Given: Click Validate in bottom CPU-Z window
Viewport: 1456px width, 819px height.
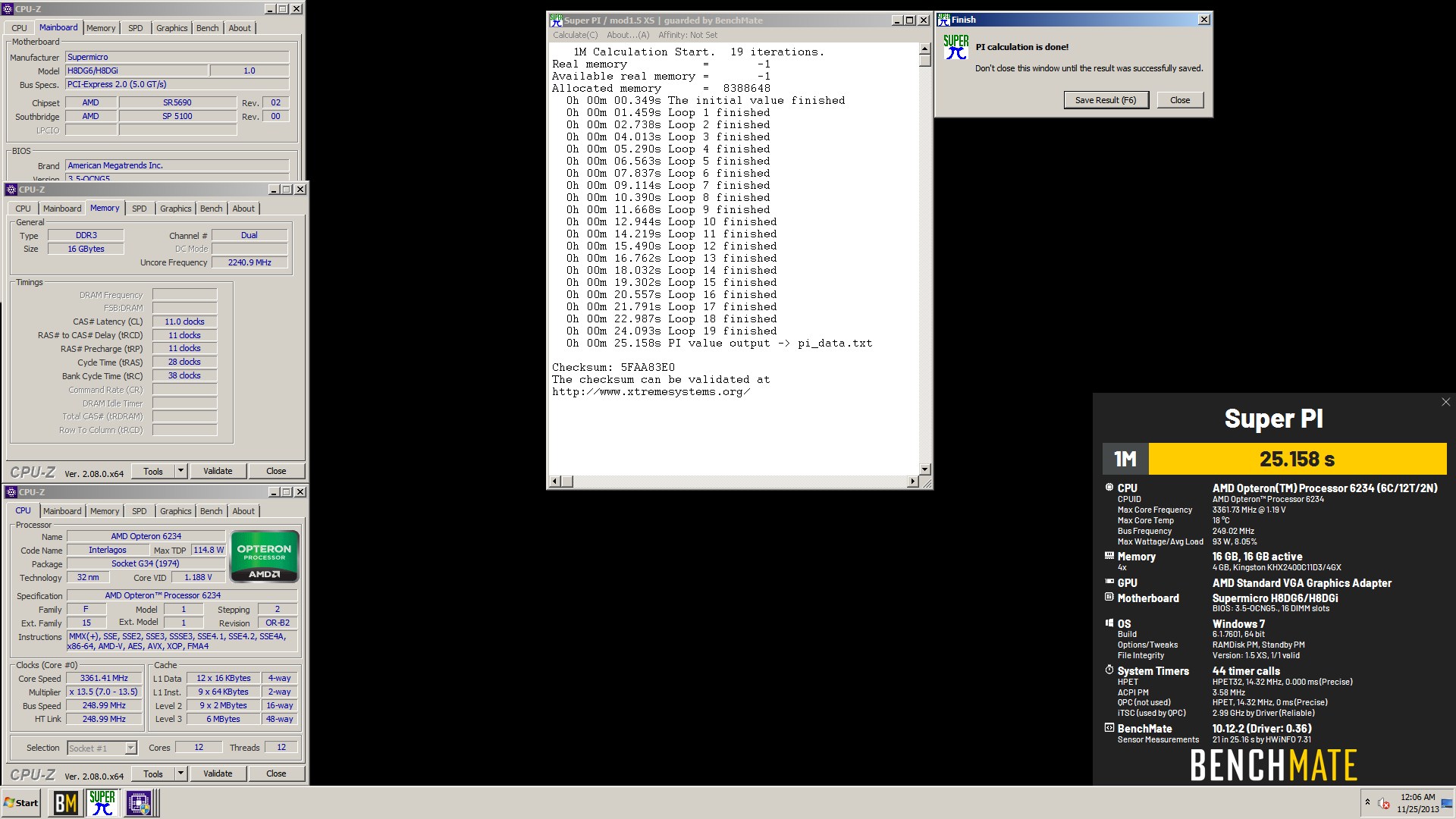Looking at the screenshot, I should [218, 773].
